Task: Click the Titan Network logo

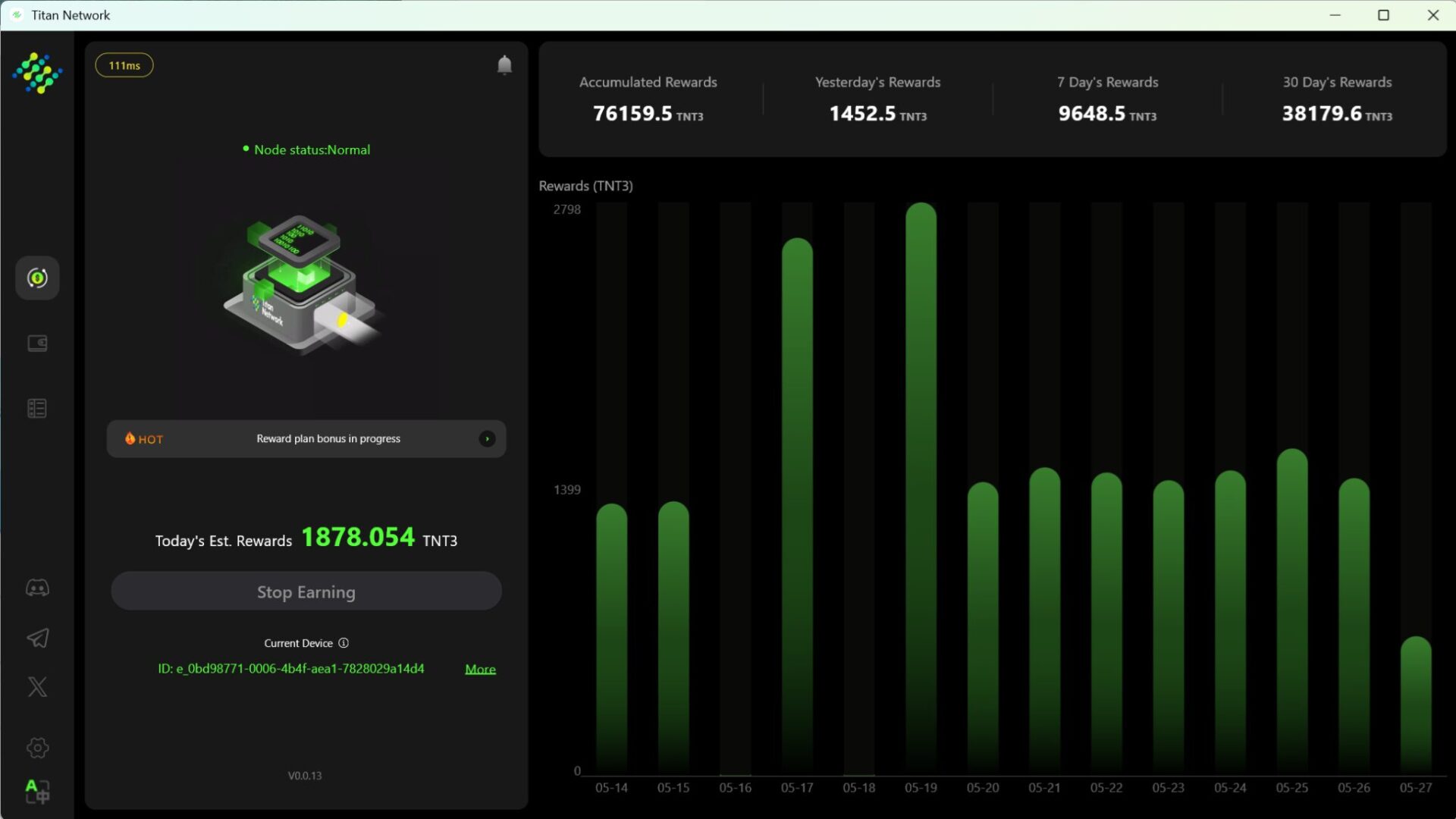Action: [37, 74]
